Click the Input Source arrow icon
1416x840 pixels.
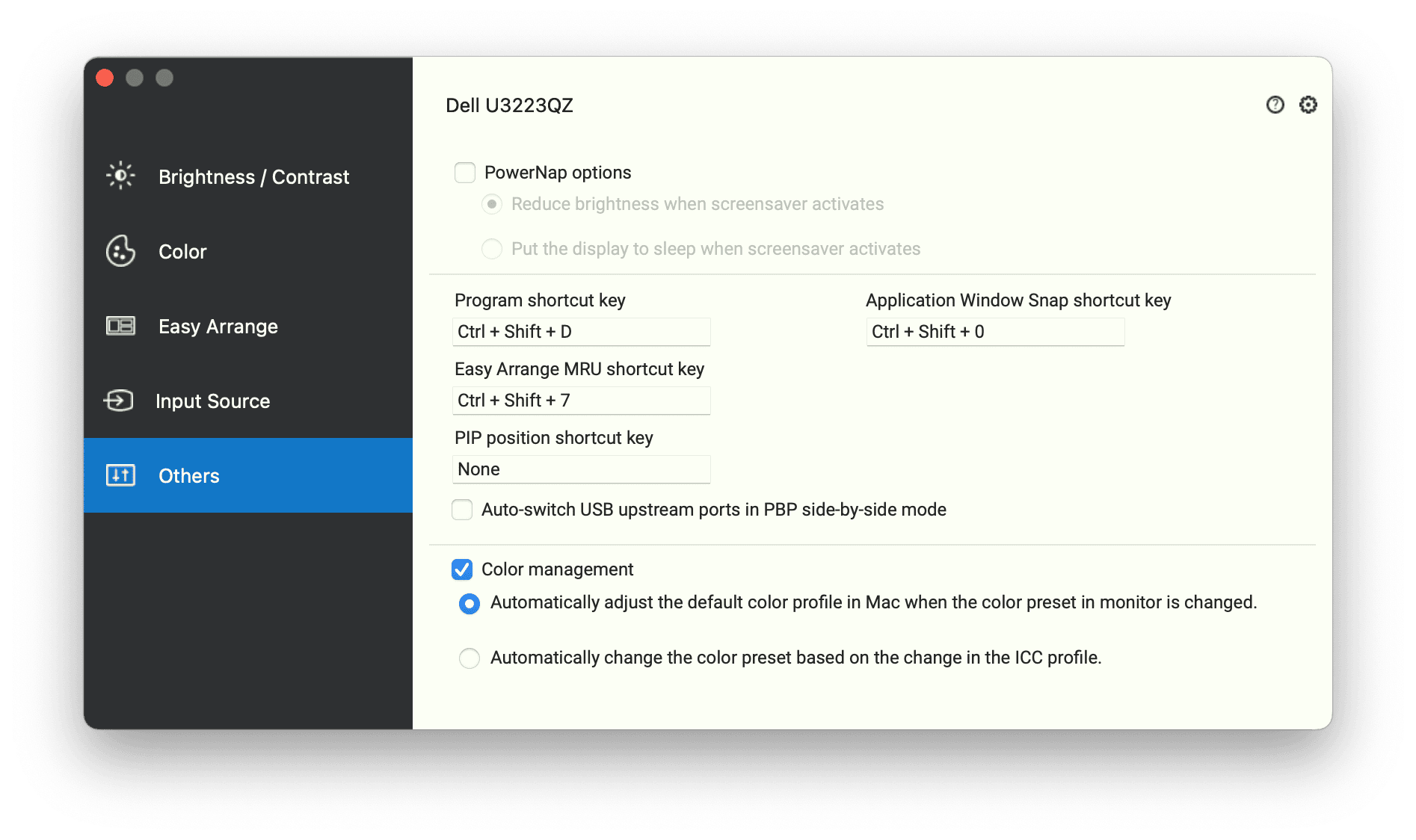pyautogui.click(x=119, y=401)
